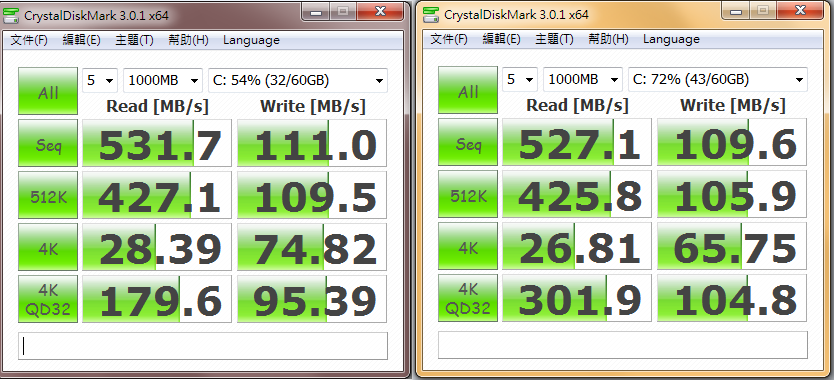
Task: Start the 512K test in right window
Action: [x=468, y=194]
